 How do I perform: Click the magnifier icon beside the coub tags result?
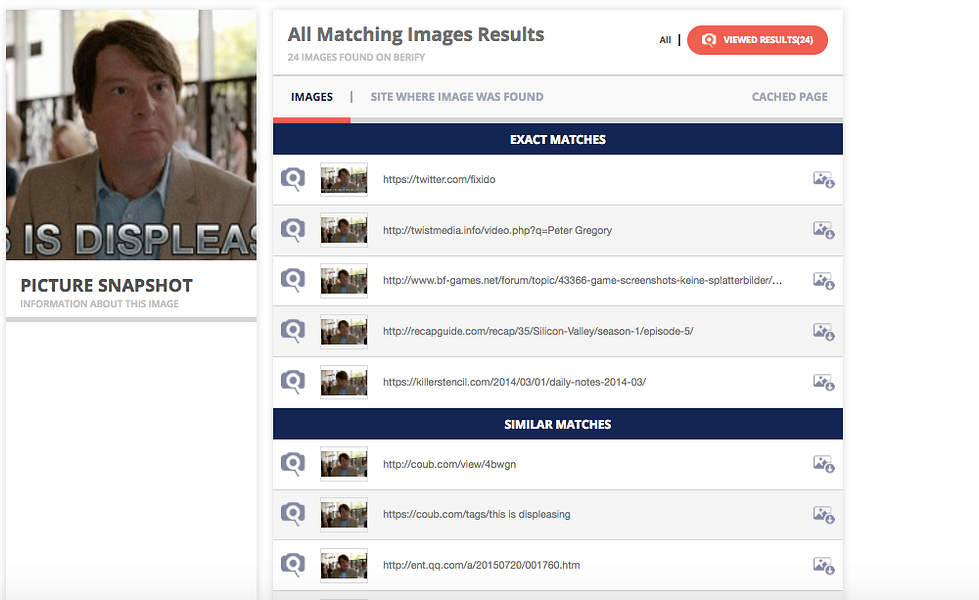293,514
